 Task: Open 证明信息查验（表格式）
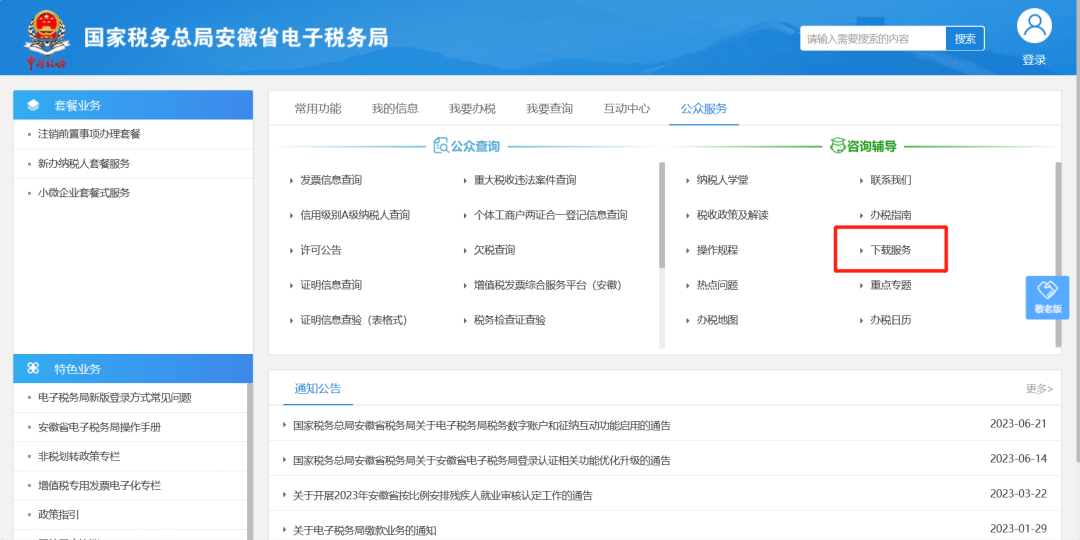pos(355,320)
